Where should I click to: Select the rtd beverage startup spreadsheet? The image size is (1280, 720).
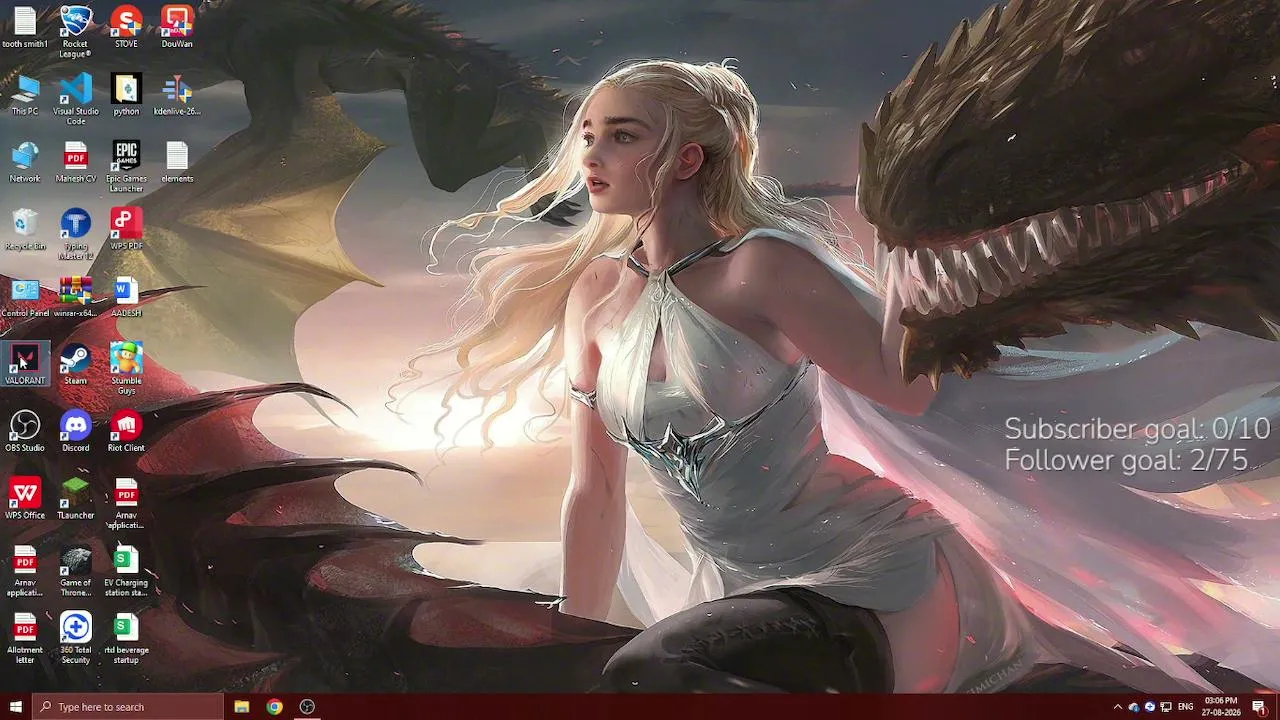tap(126, 637)
